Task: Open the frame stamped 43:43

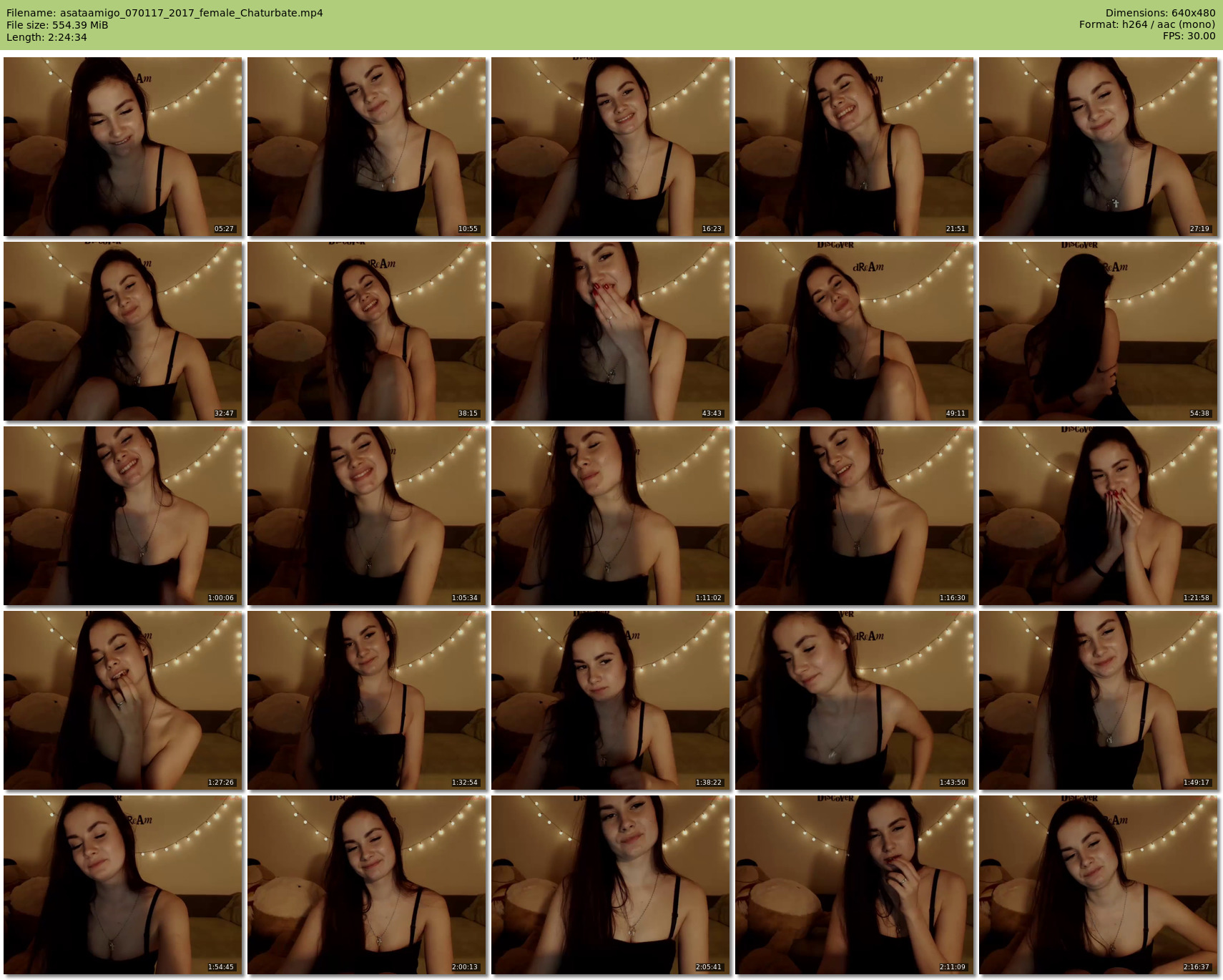Action: (x=611, y=331)
